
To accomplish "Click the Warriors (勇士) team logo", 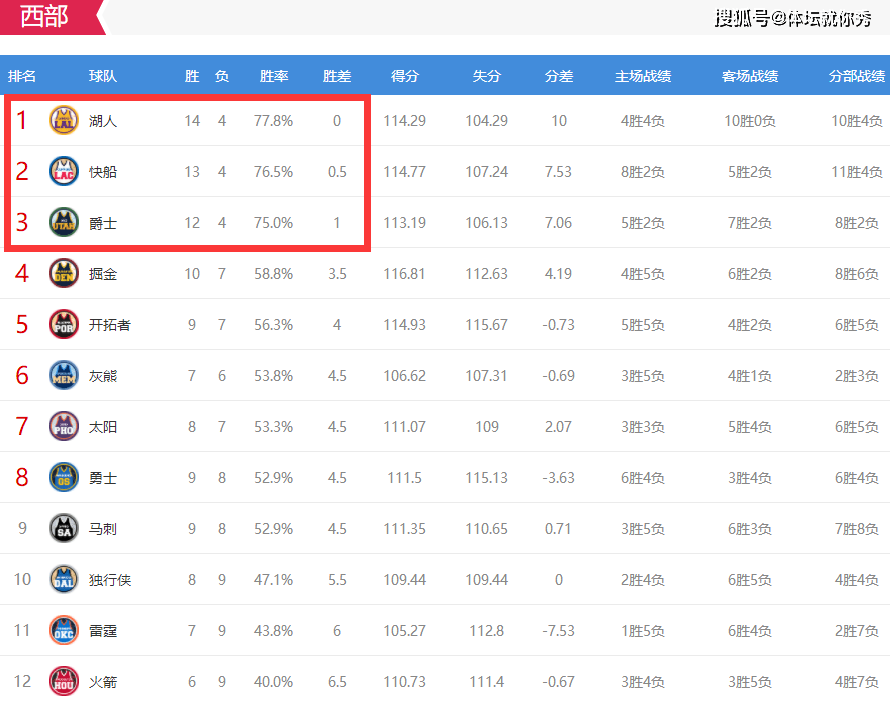I will click(x=64, y=478).
